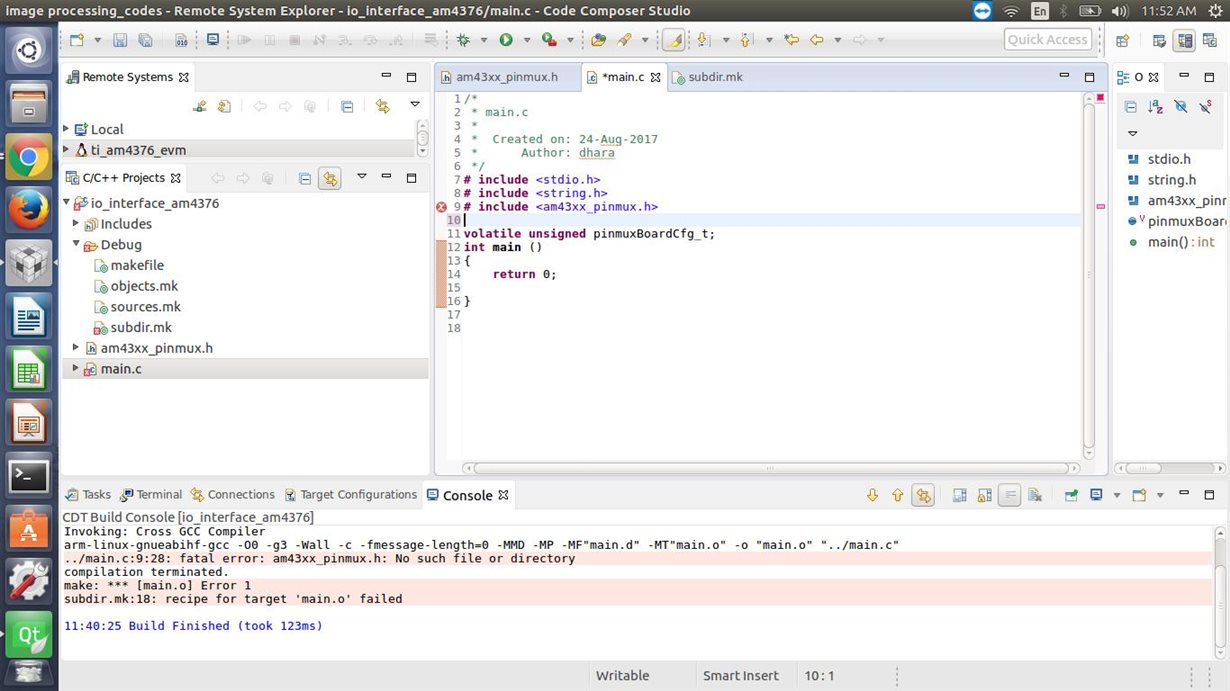Click the Sort alphabetically icon in Outline
The width and height of the screenshot is (1230, 691).
pyautogui.click(x=1155, y=107)
